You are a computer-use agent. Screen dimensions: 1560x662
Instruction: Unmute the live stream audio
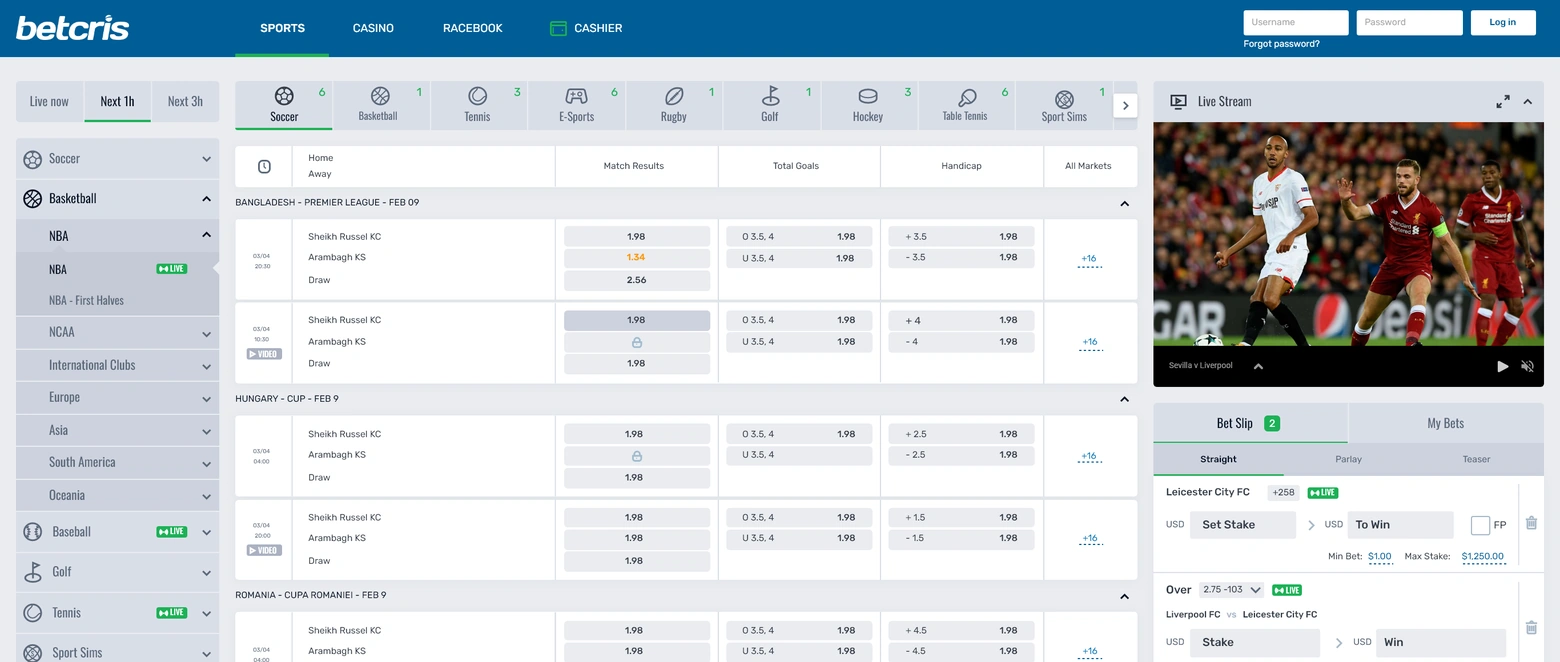(x=1527, y=366)
